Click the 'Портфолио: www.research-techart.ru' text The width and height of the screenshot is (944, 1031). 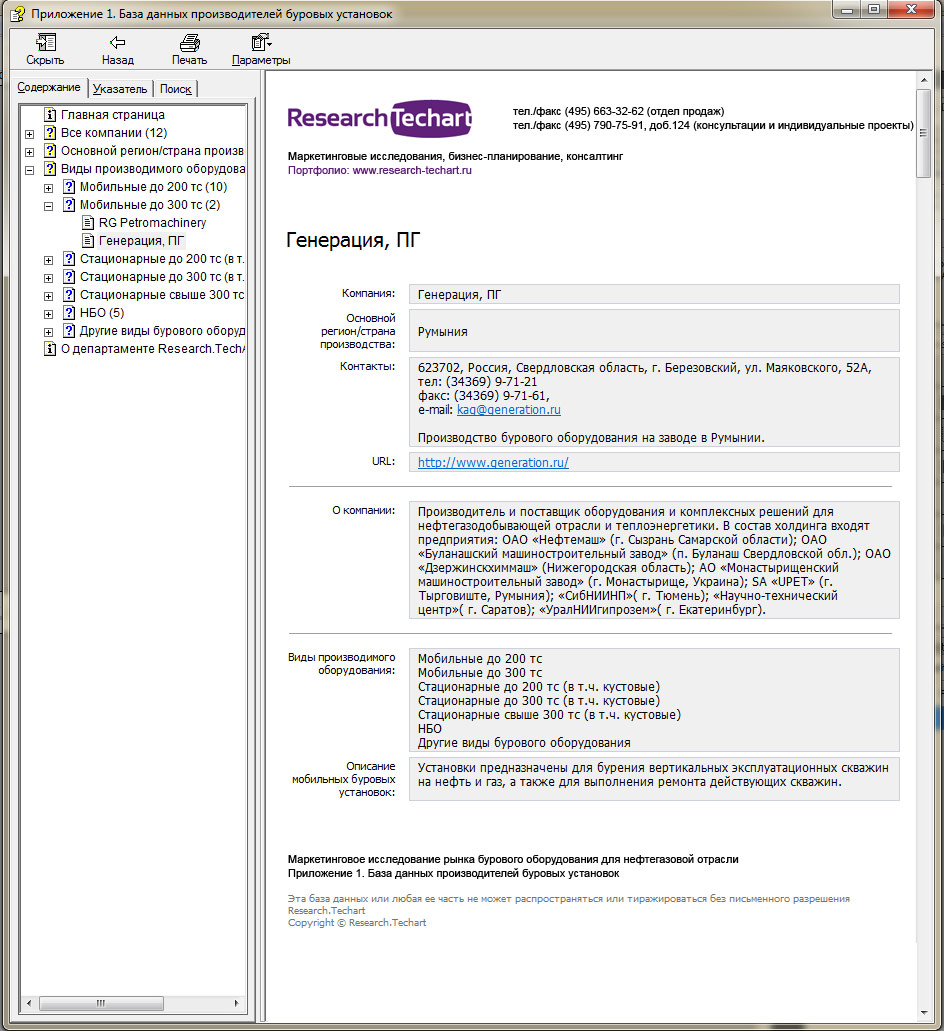(379, 170)
